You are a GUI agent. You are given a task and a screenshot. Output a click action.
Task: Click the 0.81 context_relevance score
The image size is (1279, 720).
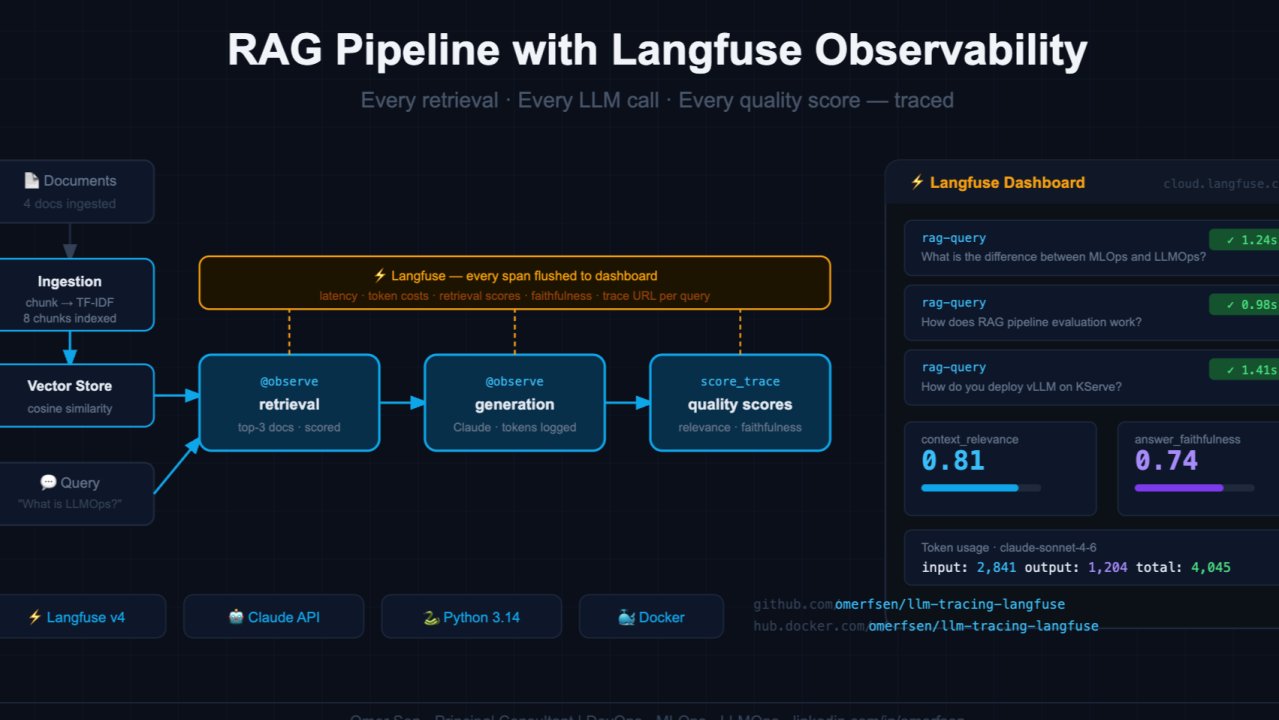pyautogui.click(x=953, y=461)
